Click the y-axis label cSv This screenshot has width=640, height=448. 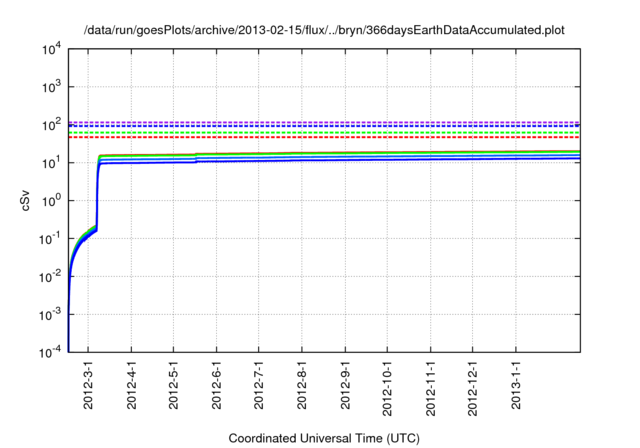point(25,200)
